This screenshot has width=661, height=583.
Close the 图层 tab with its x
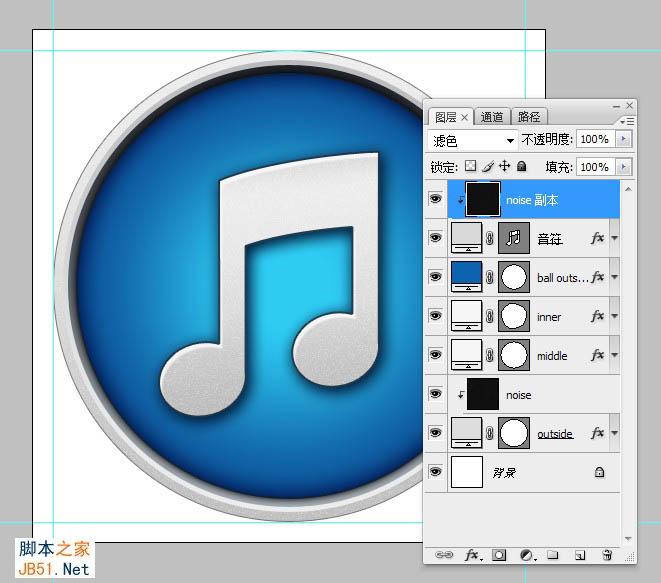point(465,118)
